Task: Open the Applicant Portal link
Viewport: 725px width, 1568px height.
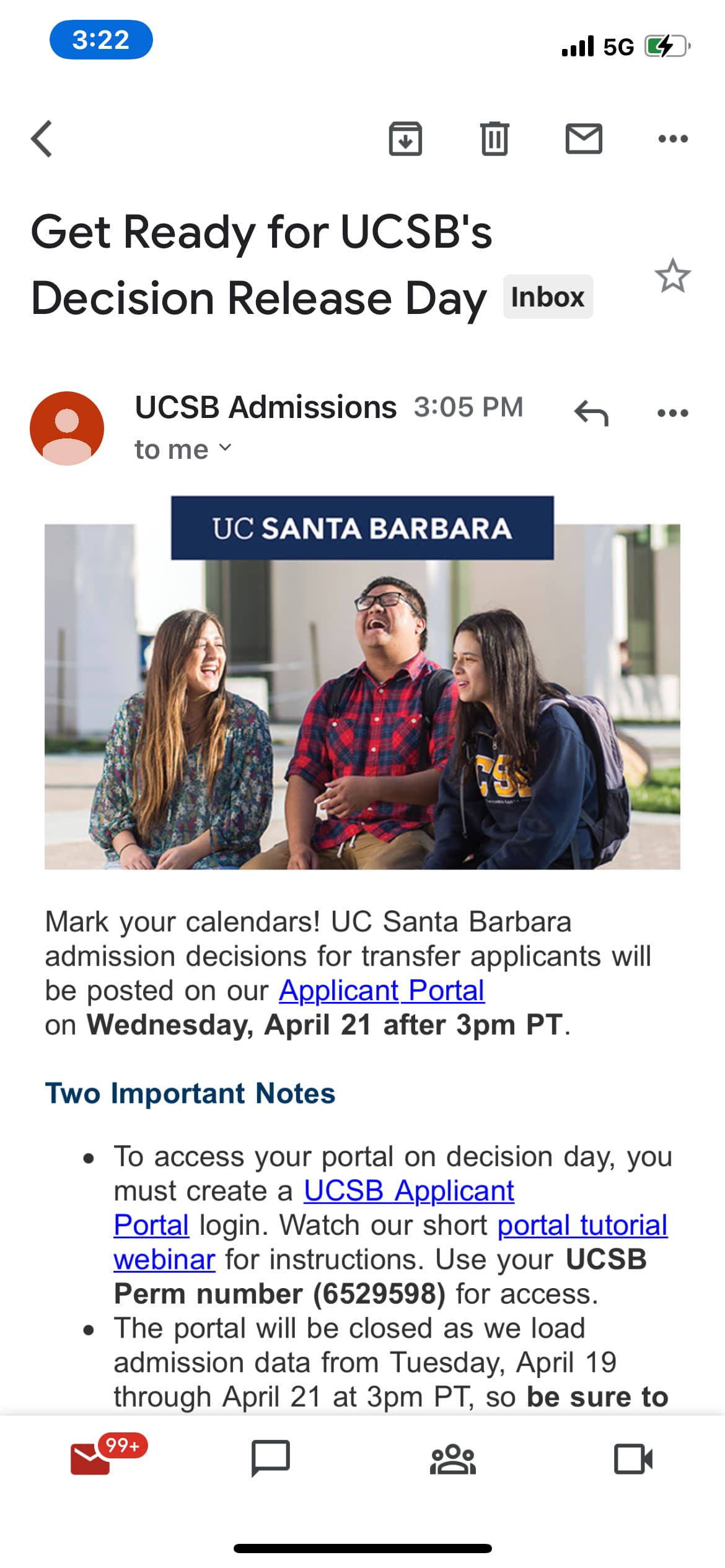Action: [382, 991]
